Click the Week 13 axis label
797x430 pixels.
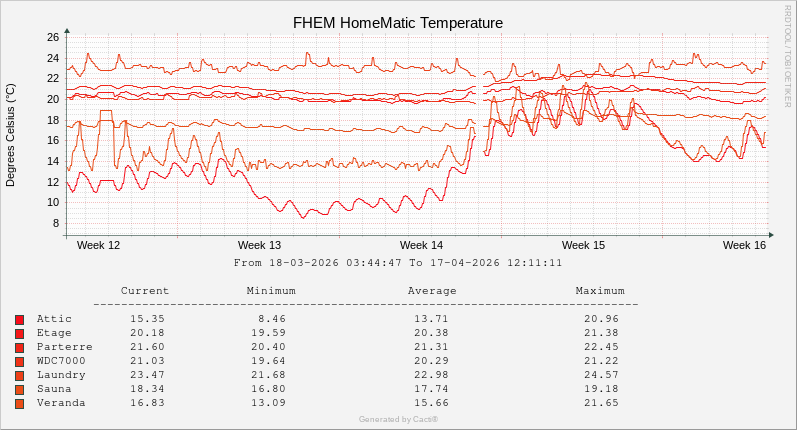pyautogui.click(x=259, y=245)
